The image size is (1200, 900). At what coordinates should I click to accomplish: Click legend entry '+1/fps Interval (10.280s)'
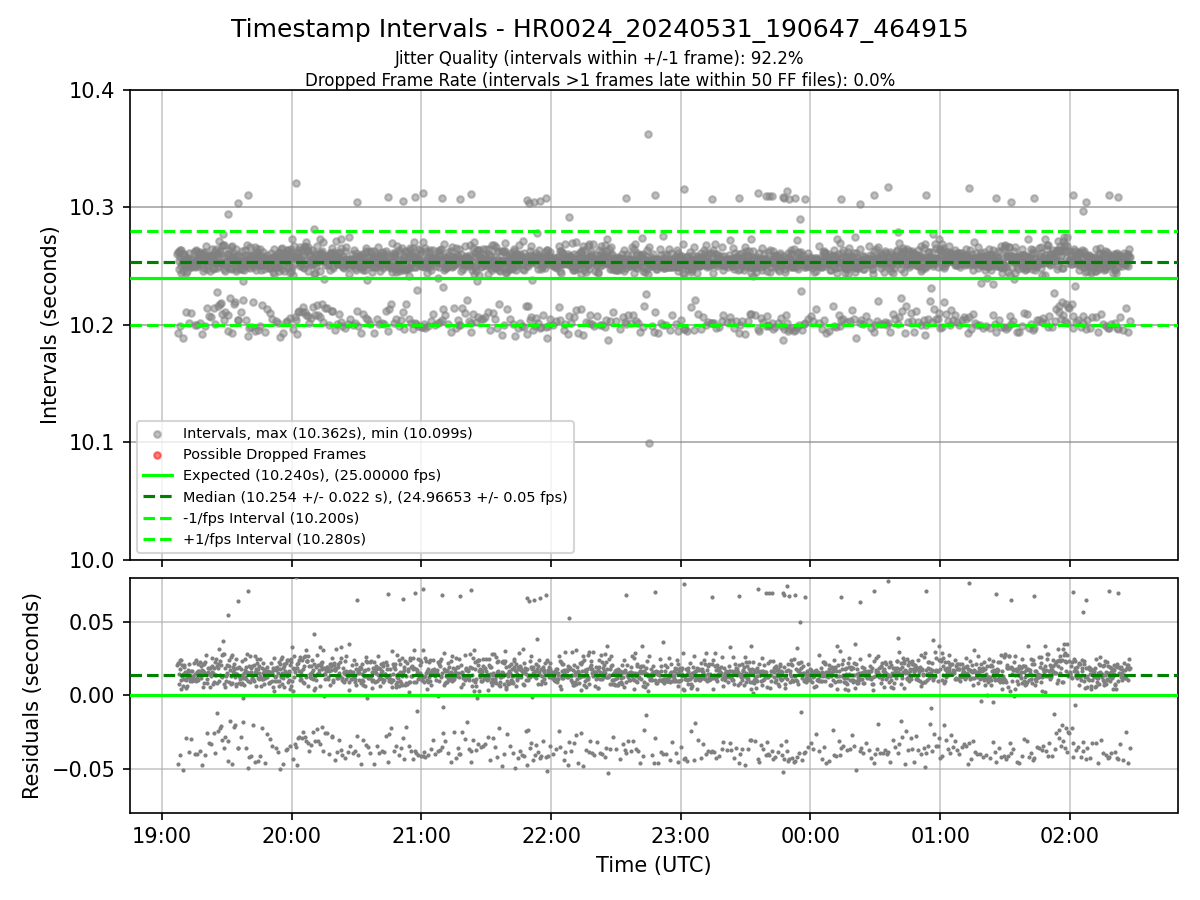tap(273, 539)
